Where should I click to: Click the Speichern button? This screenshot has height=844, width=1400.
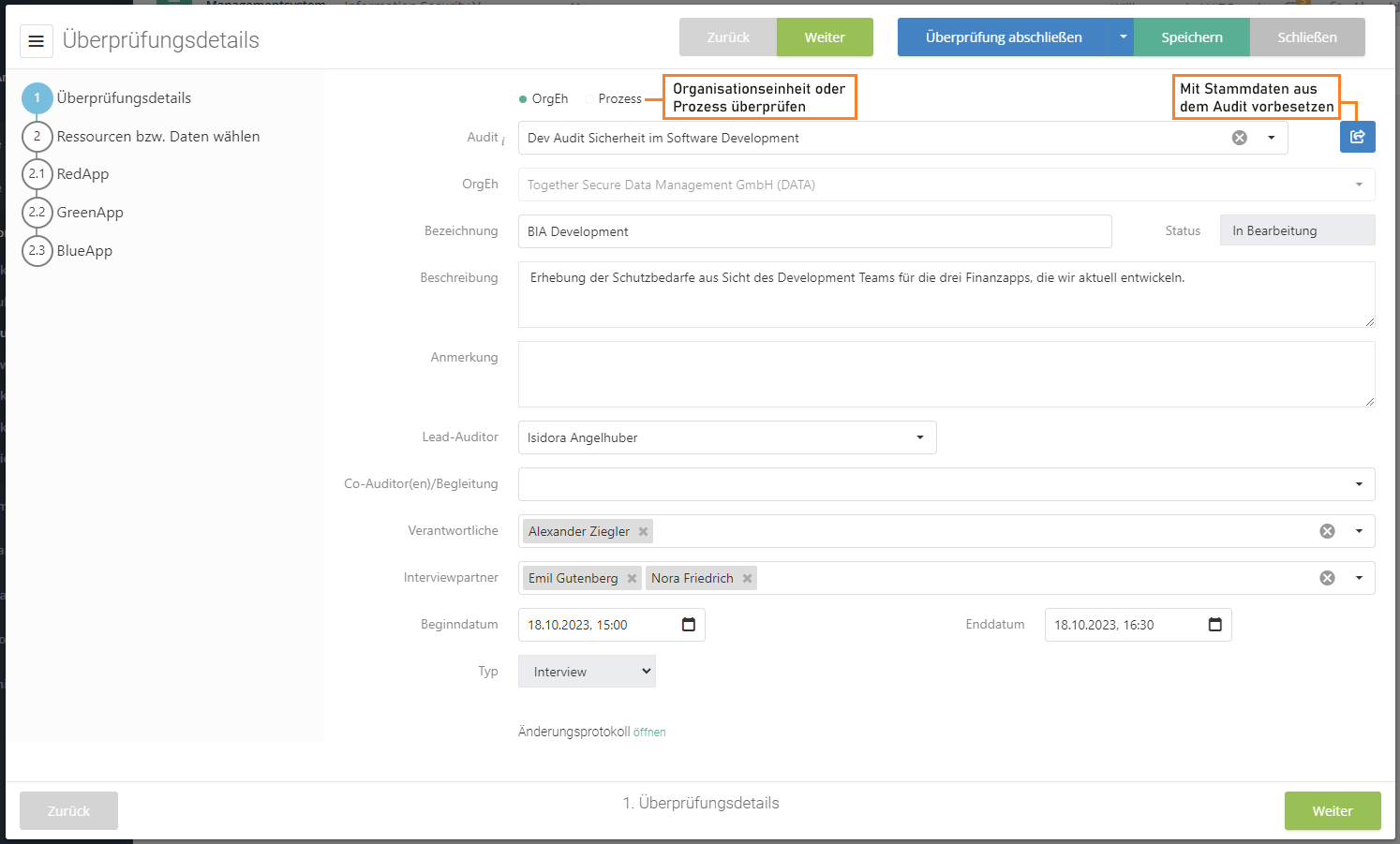coord(1191,37)
